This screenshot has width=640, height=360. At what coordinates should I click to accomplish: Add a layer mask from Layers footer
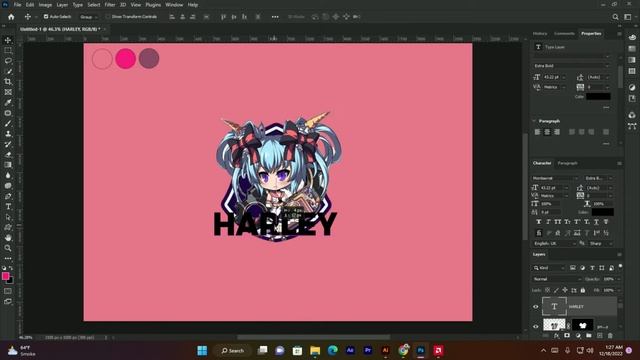(x=567, y=336)
